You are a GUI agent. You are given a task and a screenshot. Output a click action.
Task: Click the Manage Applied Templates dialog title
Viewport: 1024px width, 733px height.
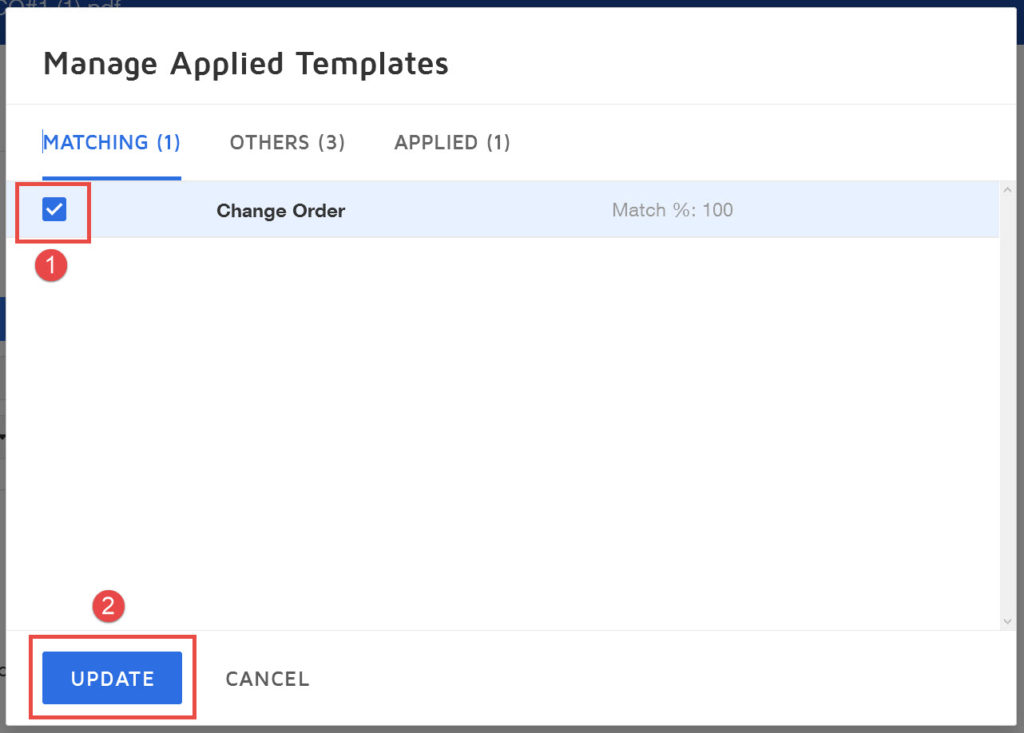pyautogui.click(x=246, y=64)
